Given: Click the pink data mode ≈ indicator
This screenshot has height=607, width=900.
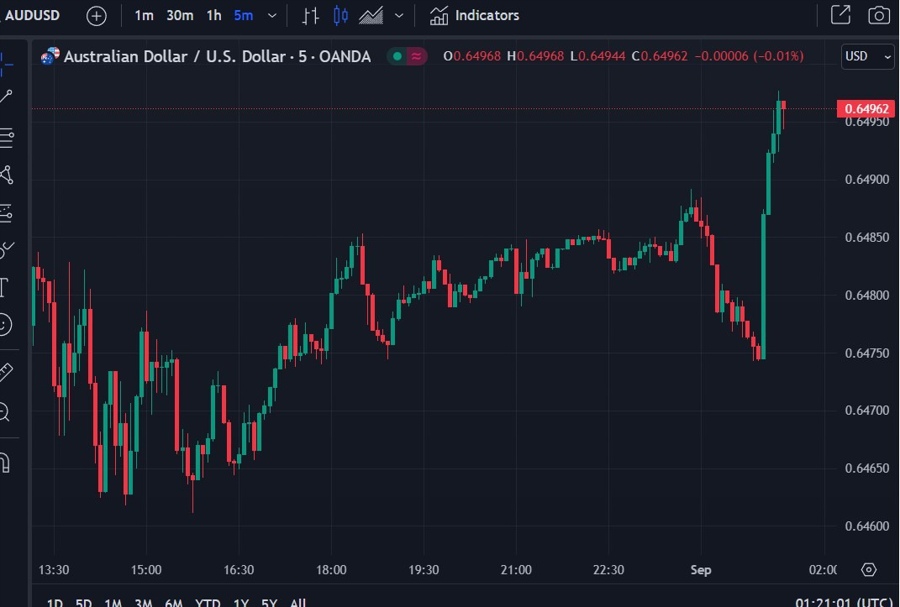Looking at the screenshot, I should point(417,56).
